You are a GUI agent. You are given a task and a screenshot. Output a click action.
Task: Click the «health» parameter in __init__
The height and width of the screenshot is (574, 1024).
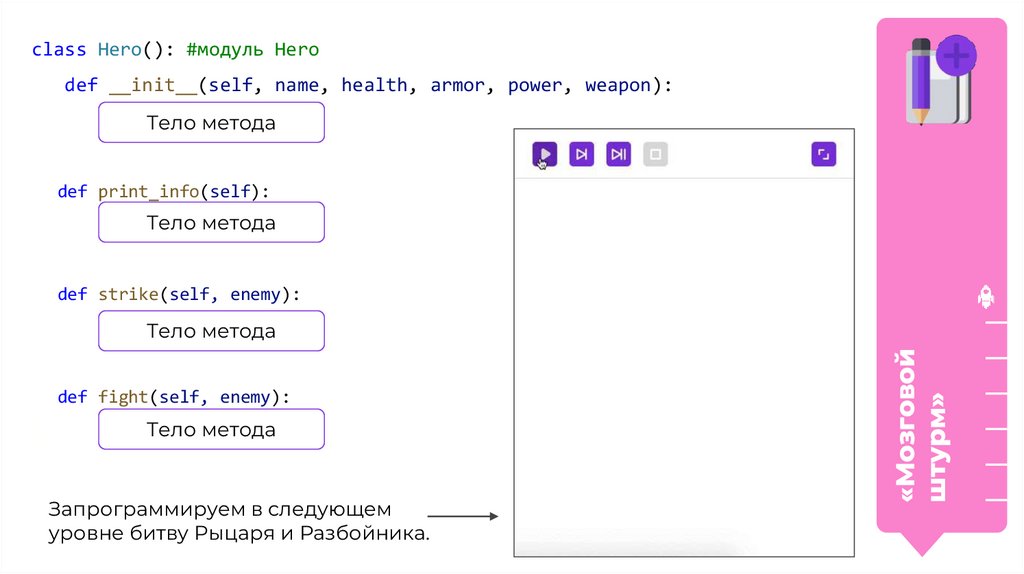coord(374,85)
